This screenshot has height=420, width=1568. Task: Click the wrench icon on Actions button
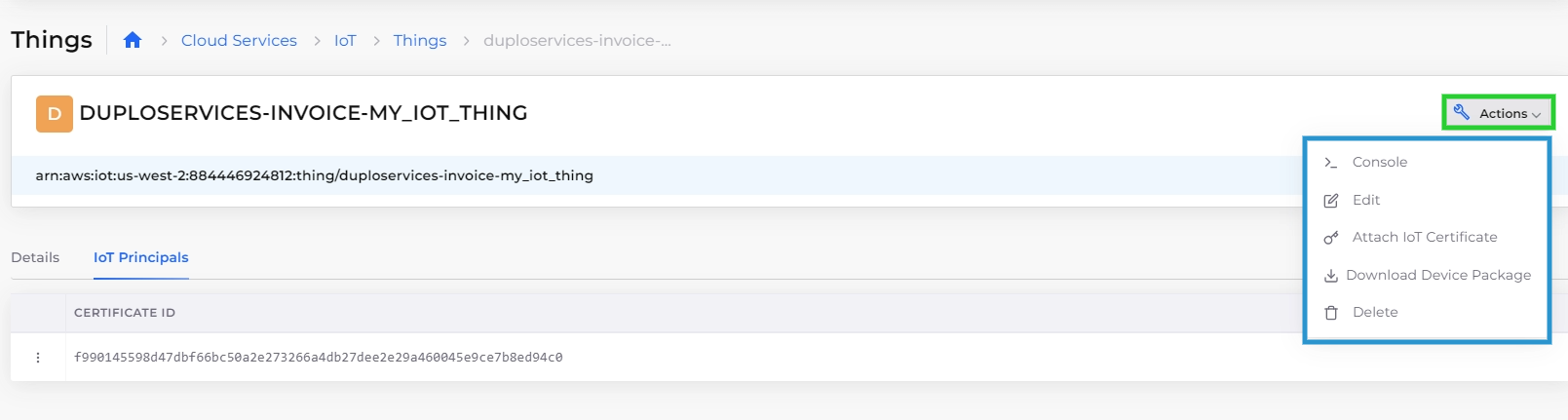coord(1461,112)
